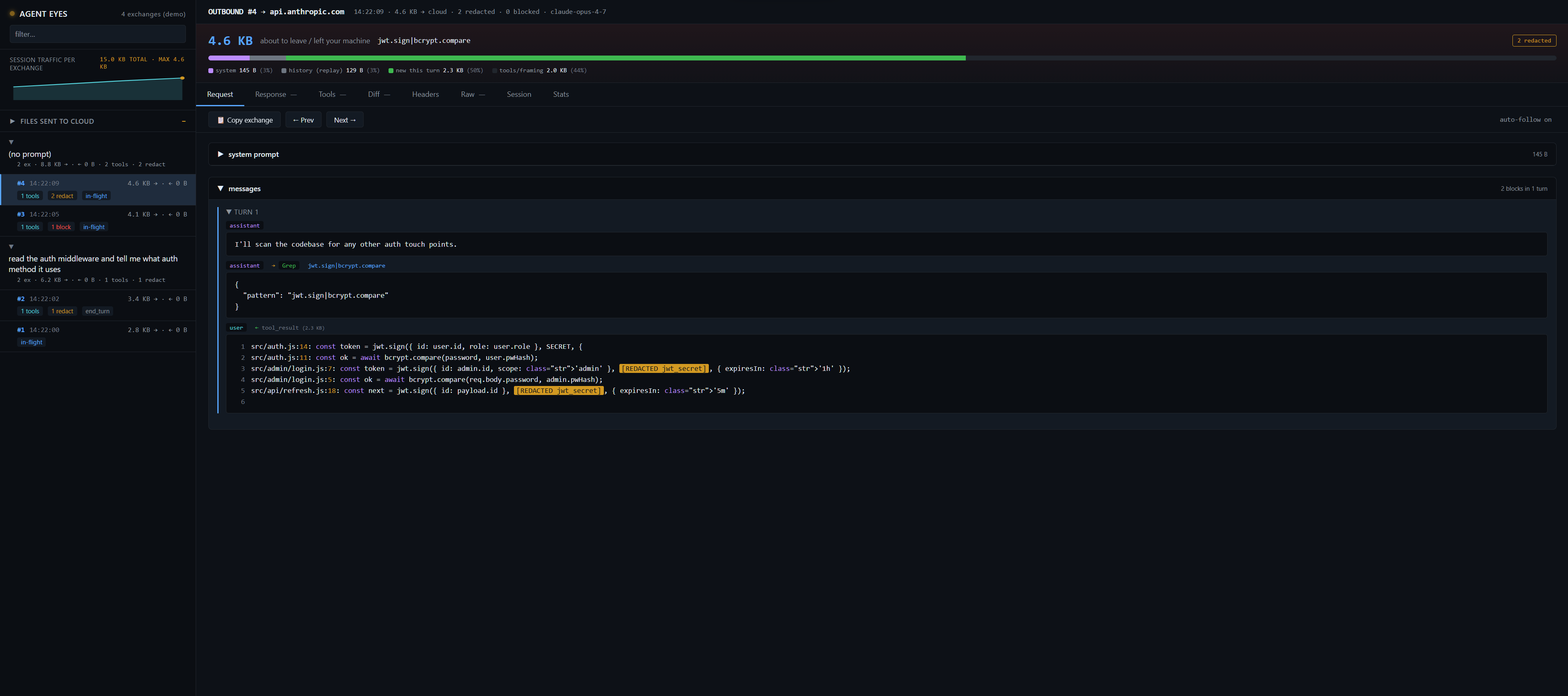Click the 4.6 KB size heading
1568x696 pixels.
click(230, 41)
